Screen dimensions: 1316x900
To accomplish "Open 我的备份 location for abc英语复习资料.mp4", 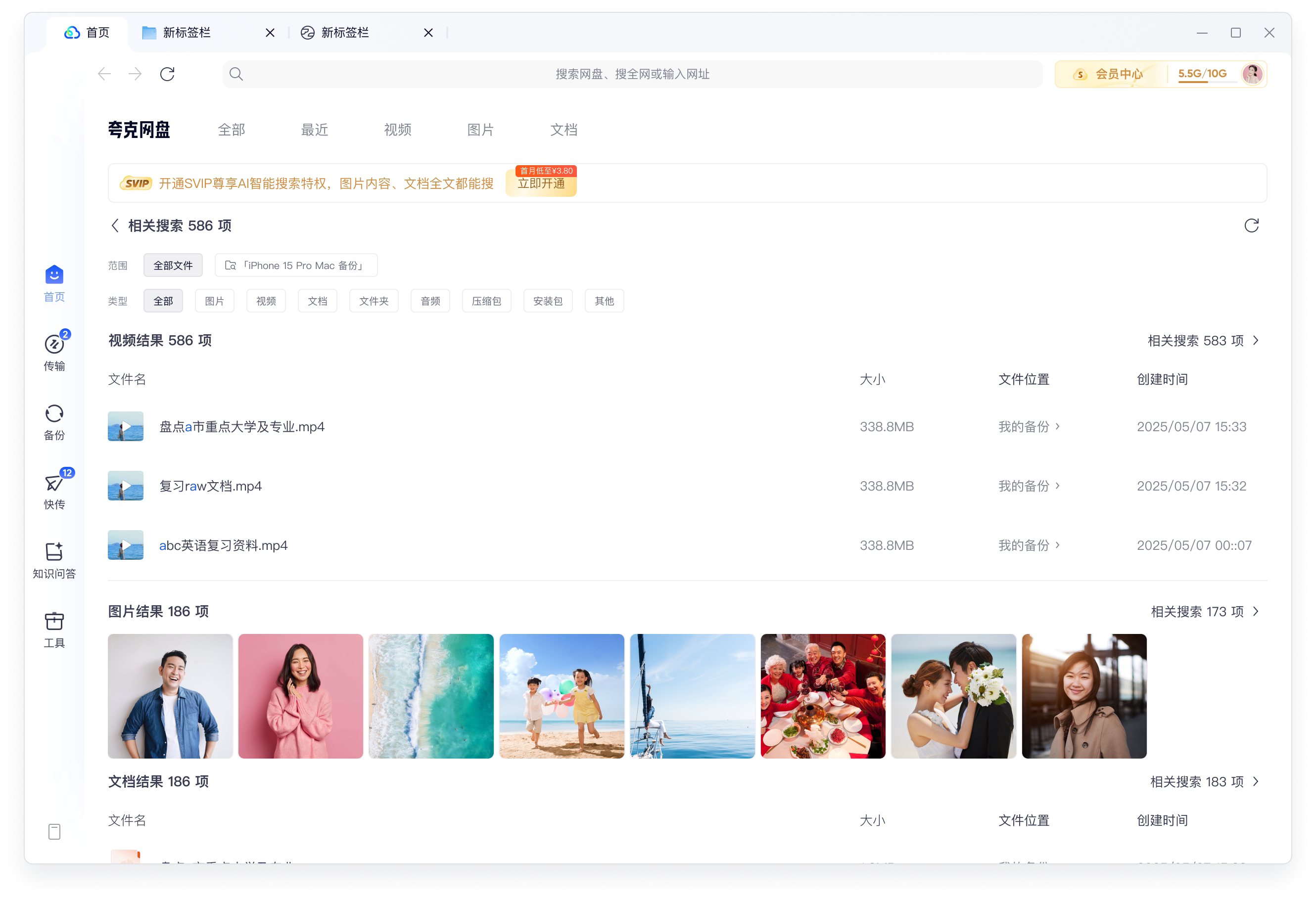I will [1029, 545].
